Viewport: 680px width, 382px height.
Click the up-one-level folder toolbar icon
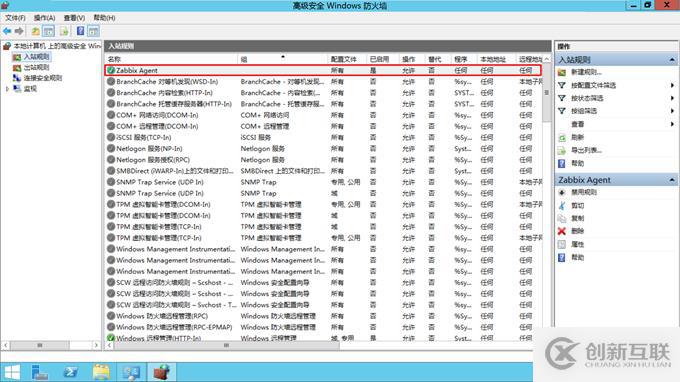36,31
